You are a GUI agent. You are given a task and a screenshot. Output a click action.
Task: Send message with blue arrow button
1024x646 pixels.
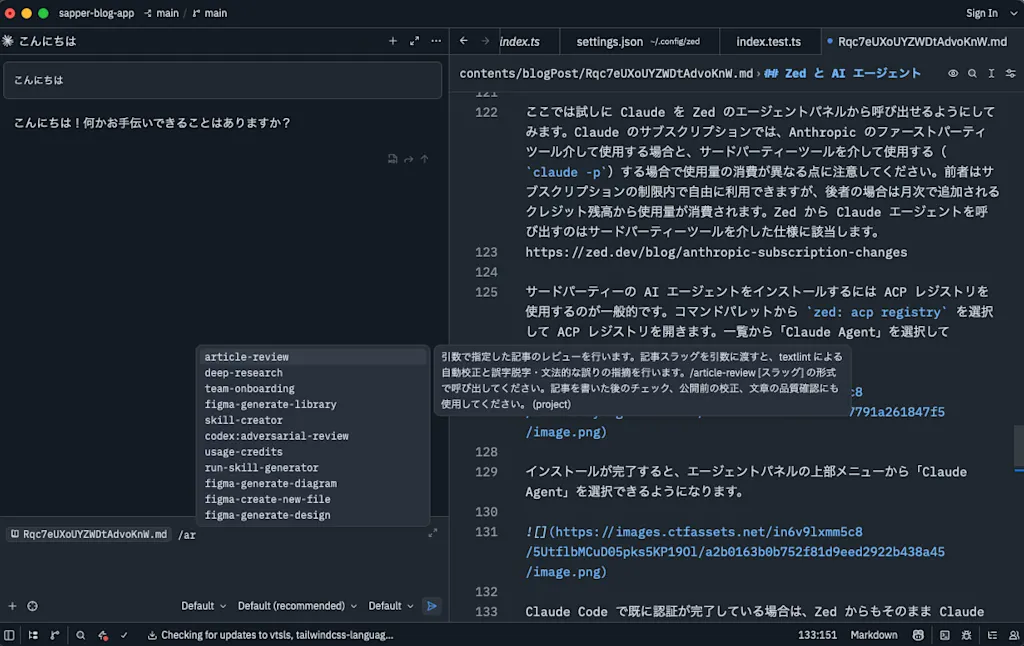(432, 606)
